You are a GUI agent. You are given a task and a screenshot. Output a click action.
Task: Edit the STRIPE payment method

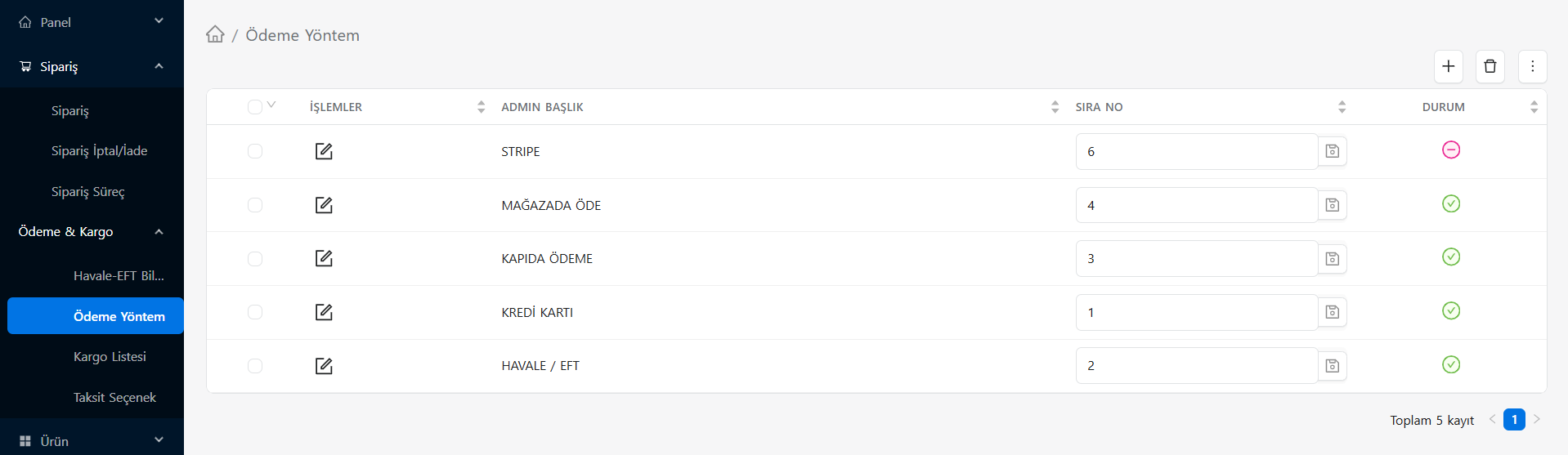(324, 151)
